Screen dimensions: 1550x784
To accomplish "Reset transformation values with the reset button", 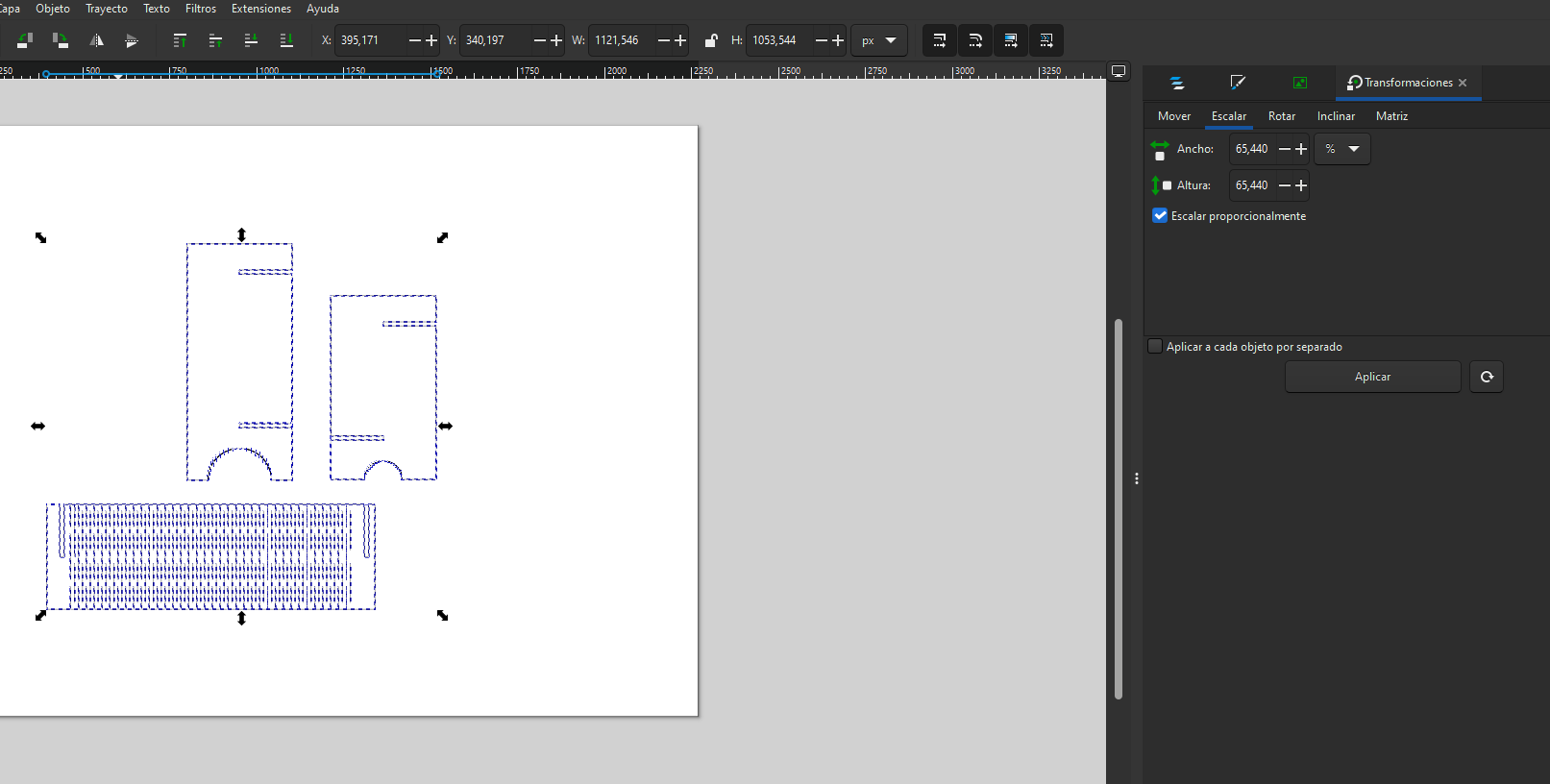I will point(1486,377).
